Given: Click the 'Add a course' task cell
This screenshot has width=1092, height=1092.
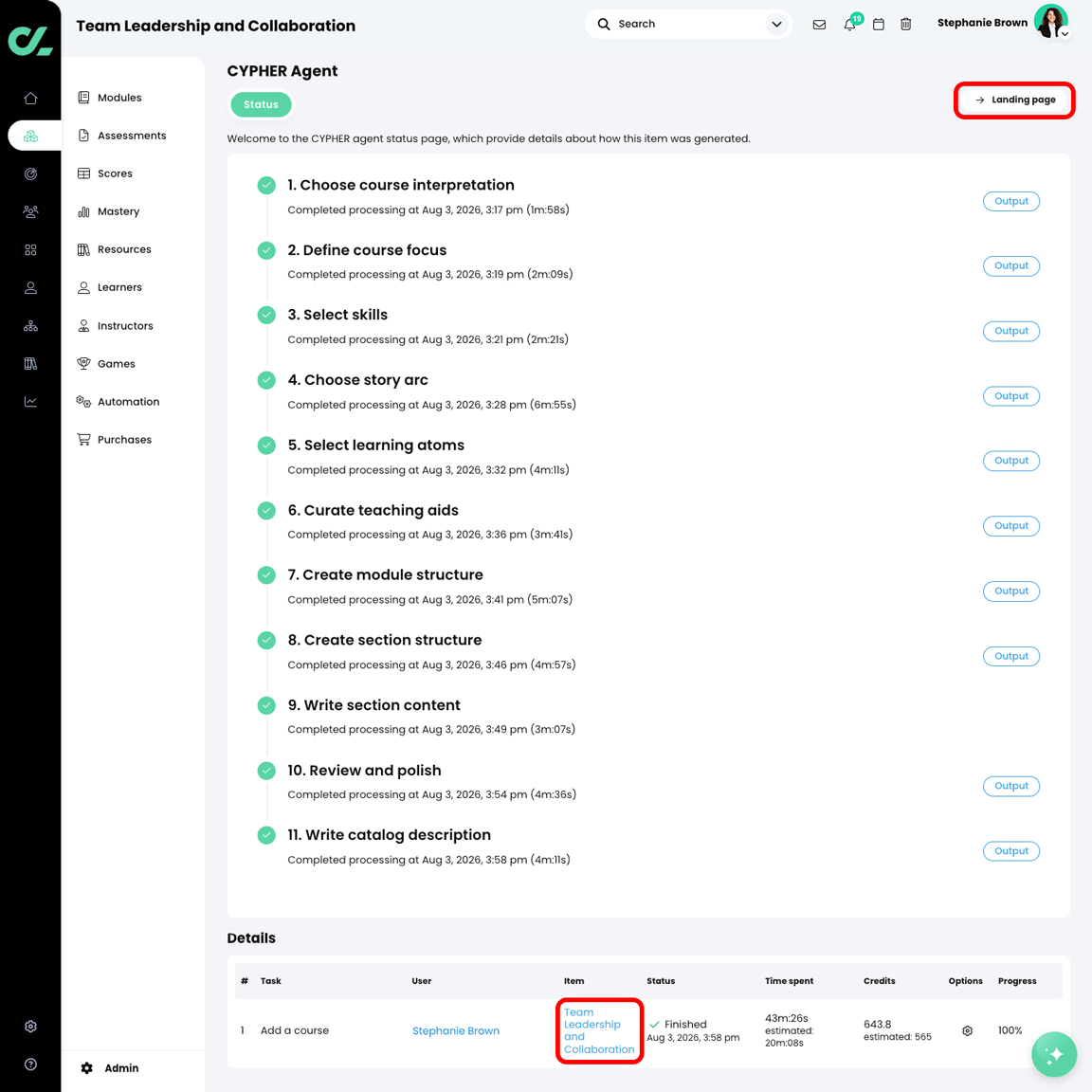Looking at the screenshot, I should [x=295, y=1030].
